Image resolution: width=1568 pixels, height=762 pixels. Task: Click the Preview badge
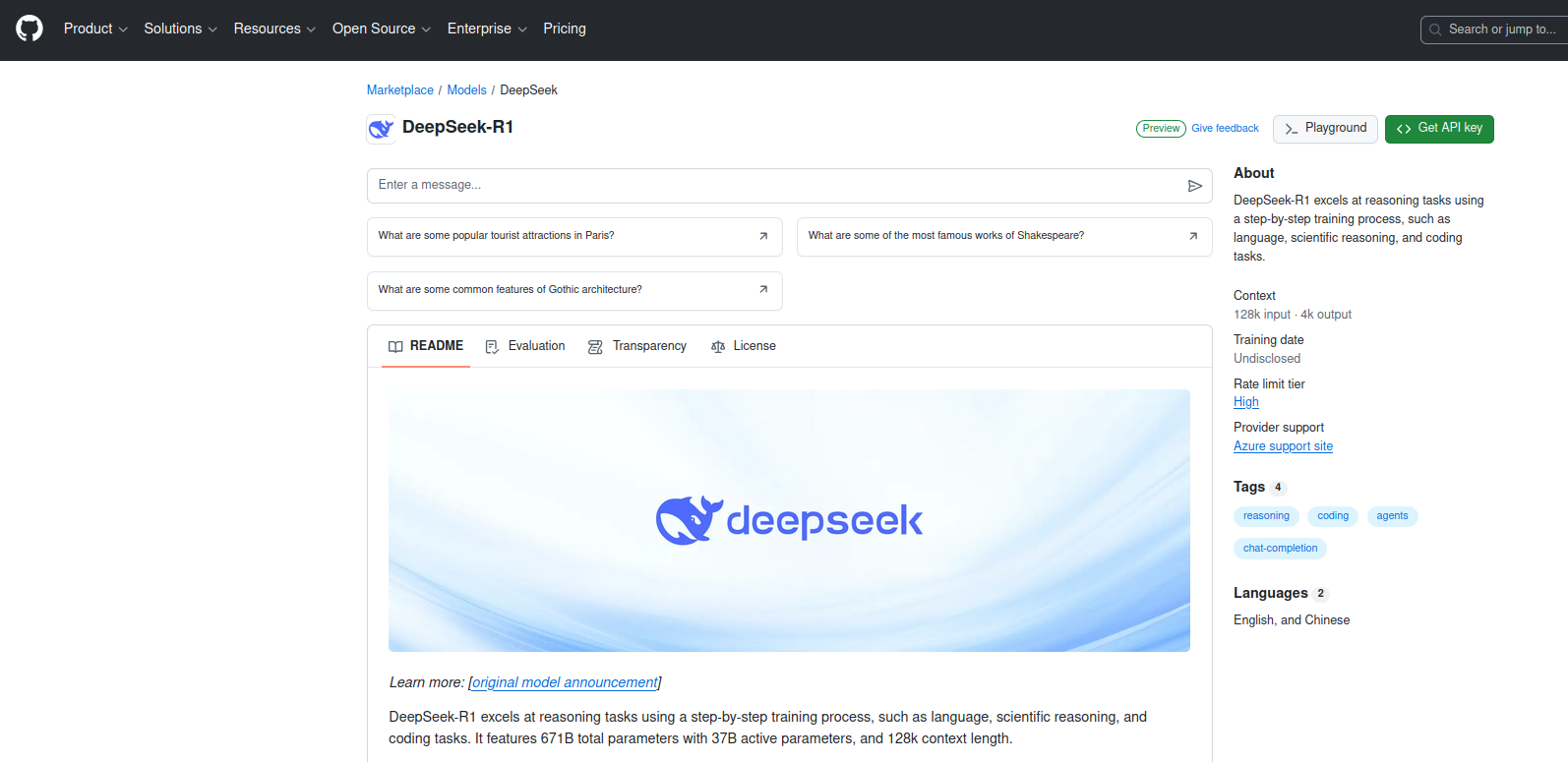(1161, 129)
